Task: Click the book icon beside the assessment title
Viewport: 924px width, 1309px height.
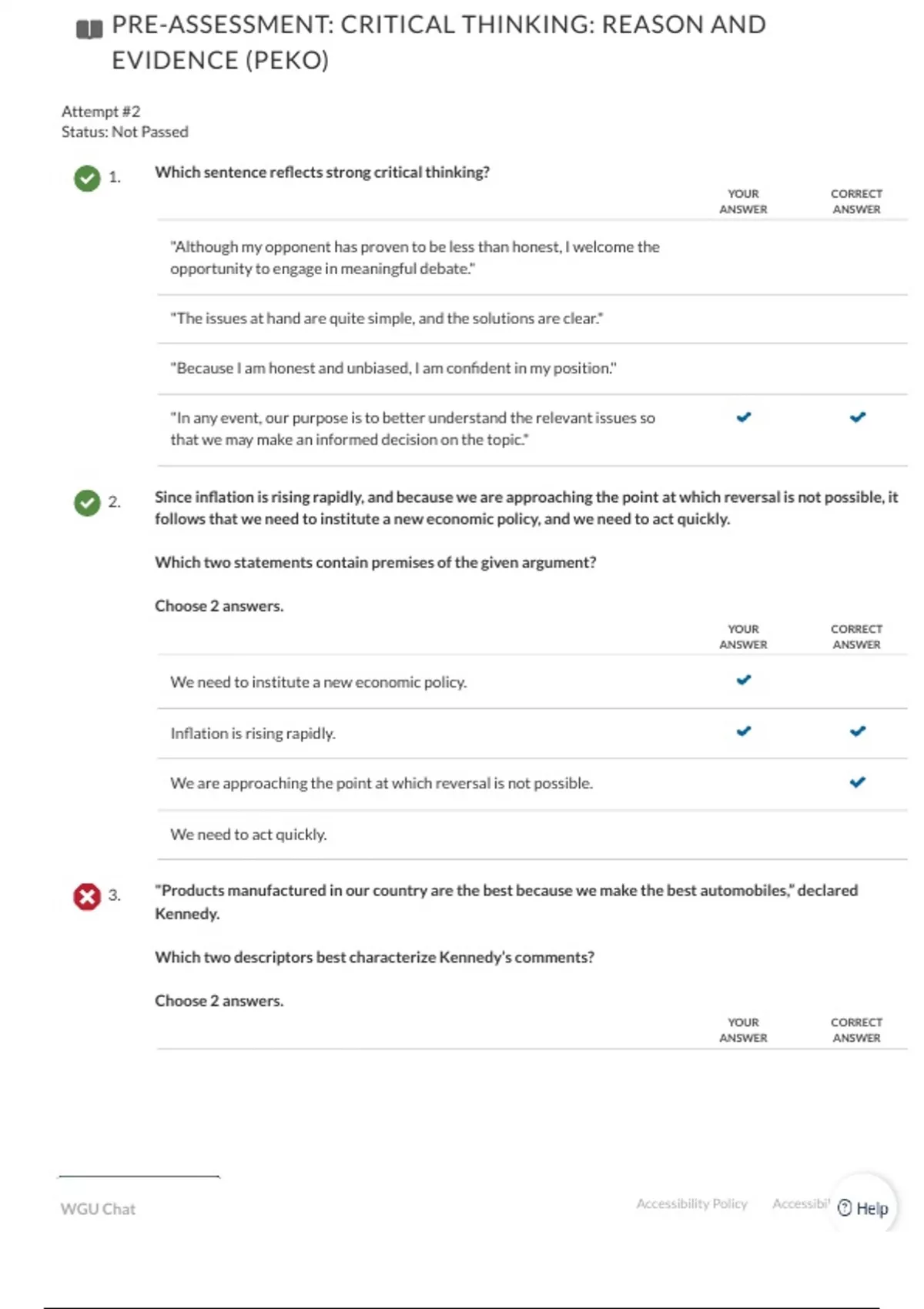Action: pos(89,30)
